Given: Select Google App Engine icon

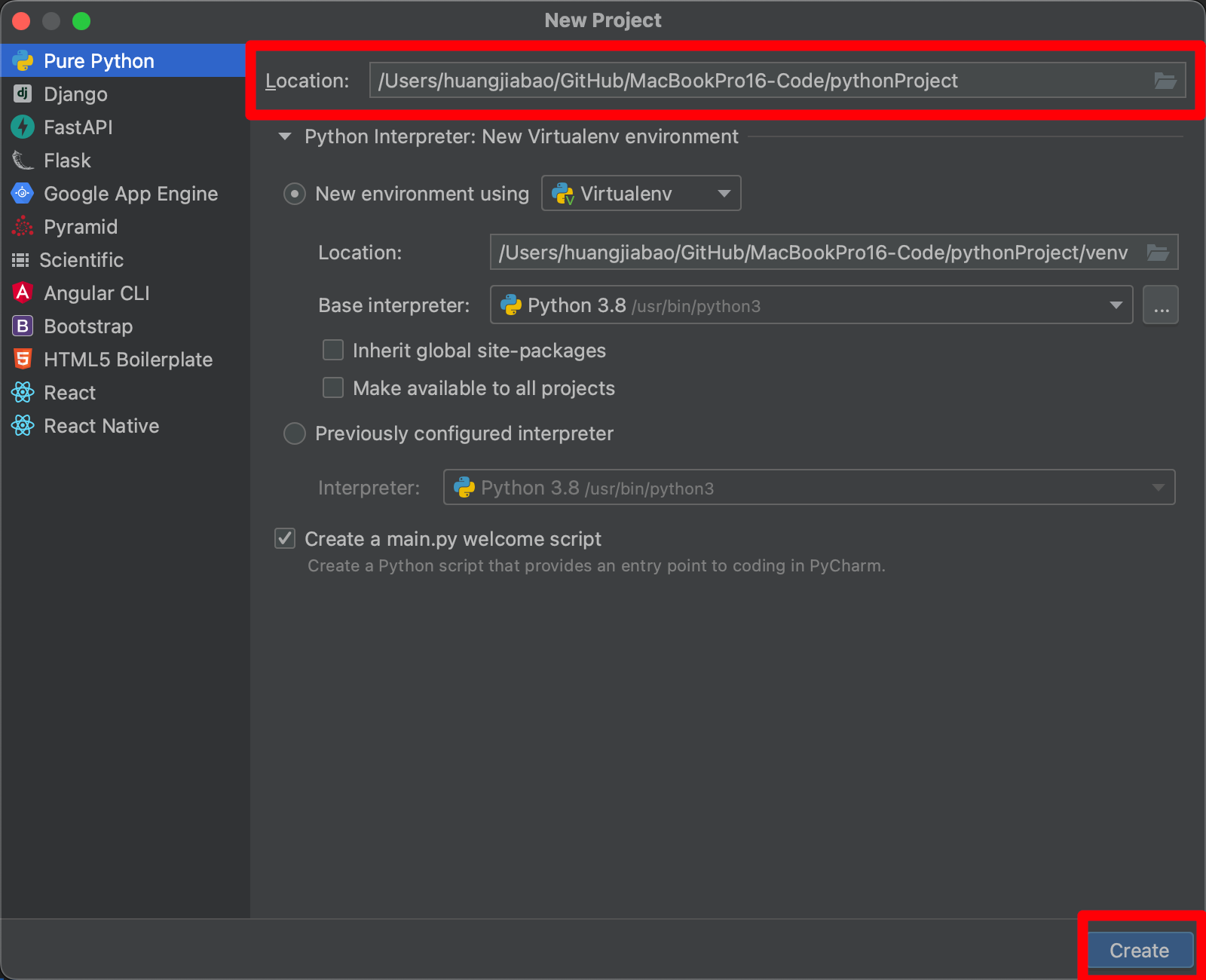Looking at the screenshot, I should [x=23, y=193].
